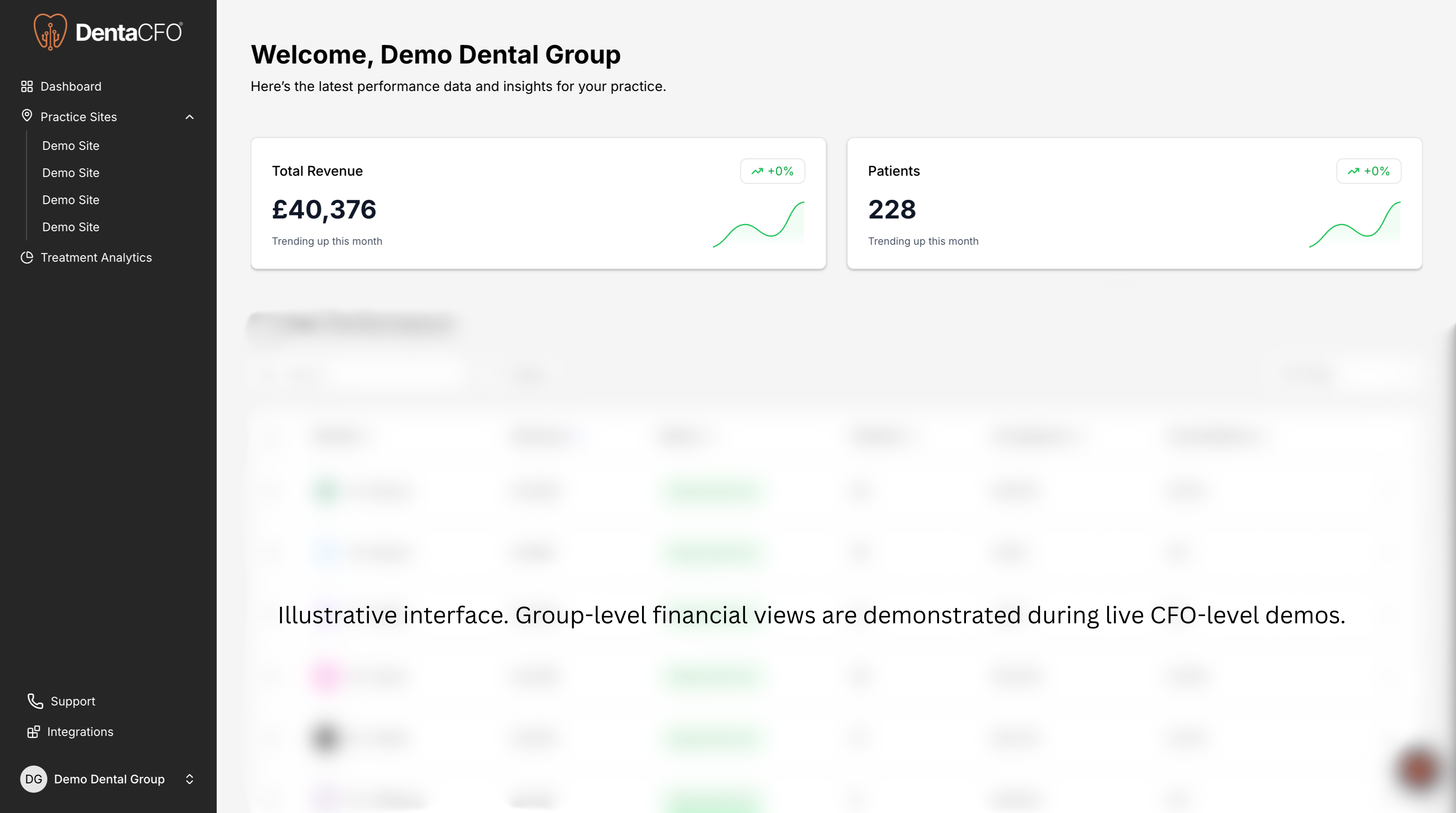Go to the Support link
1456x813 pixels.
[x=73, y=701]
